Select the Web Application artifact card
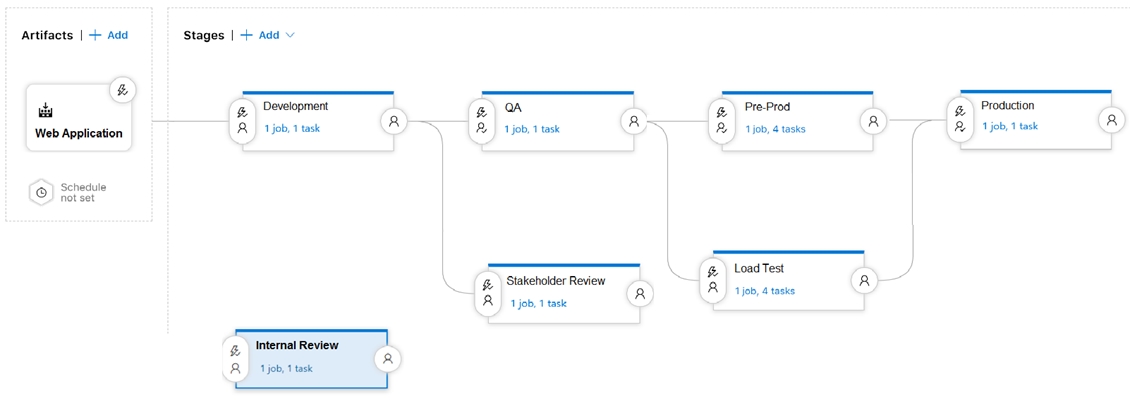The image size is (1130, 401). pos(78,125)
